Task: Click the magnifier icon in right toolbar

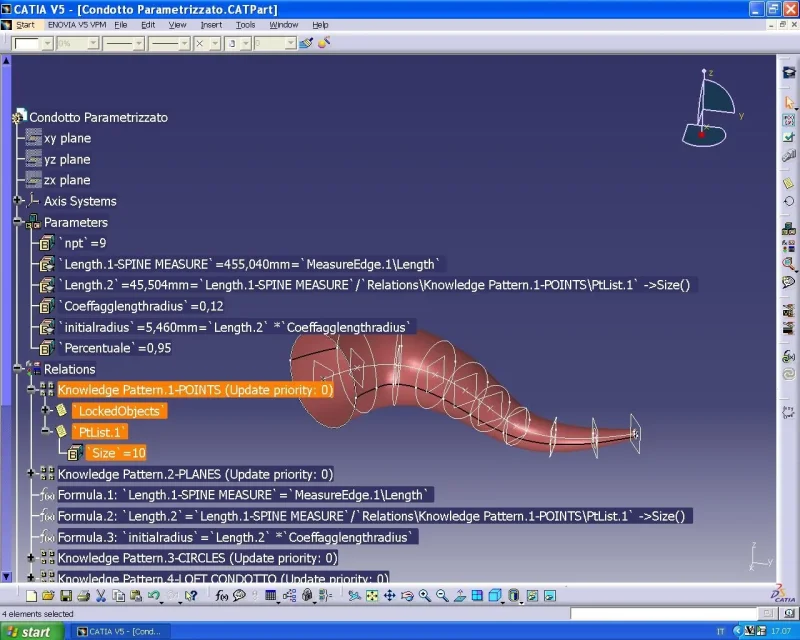Action: click(789, 263)
